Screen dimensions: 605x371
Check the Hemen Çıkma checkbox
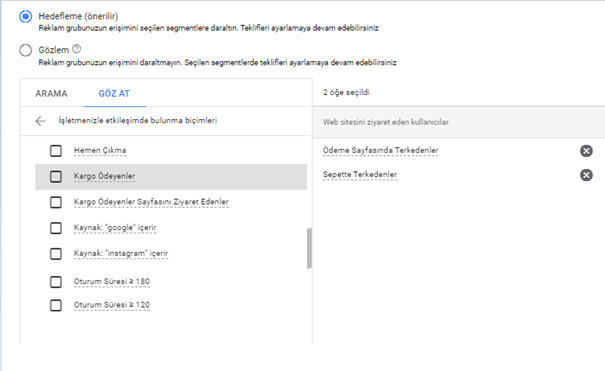(x=56, y=151)
